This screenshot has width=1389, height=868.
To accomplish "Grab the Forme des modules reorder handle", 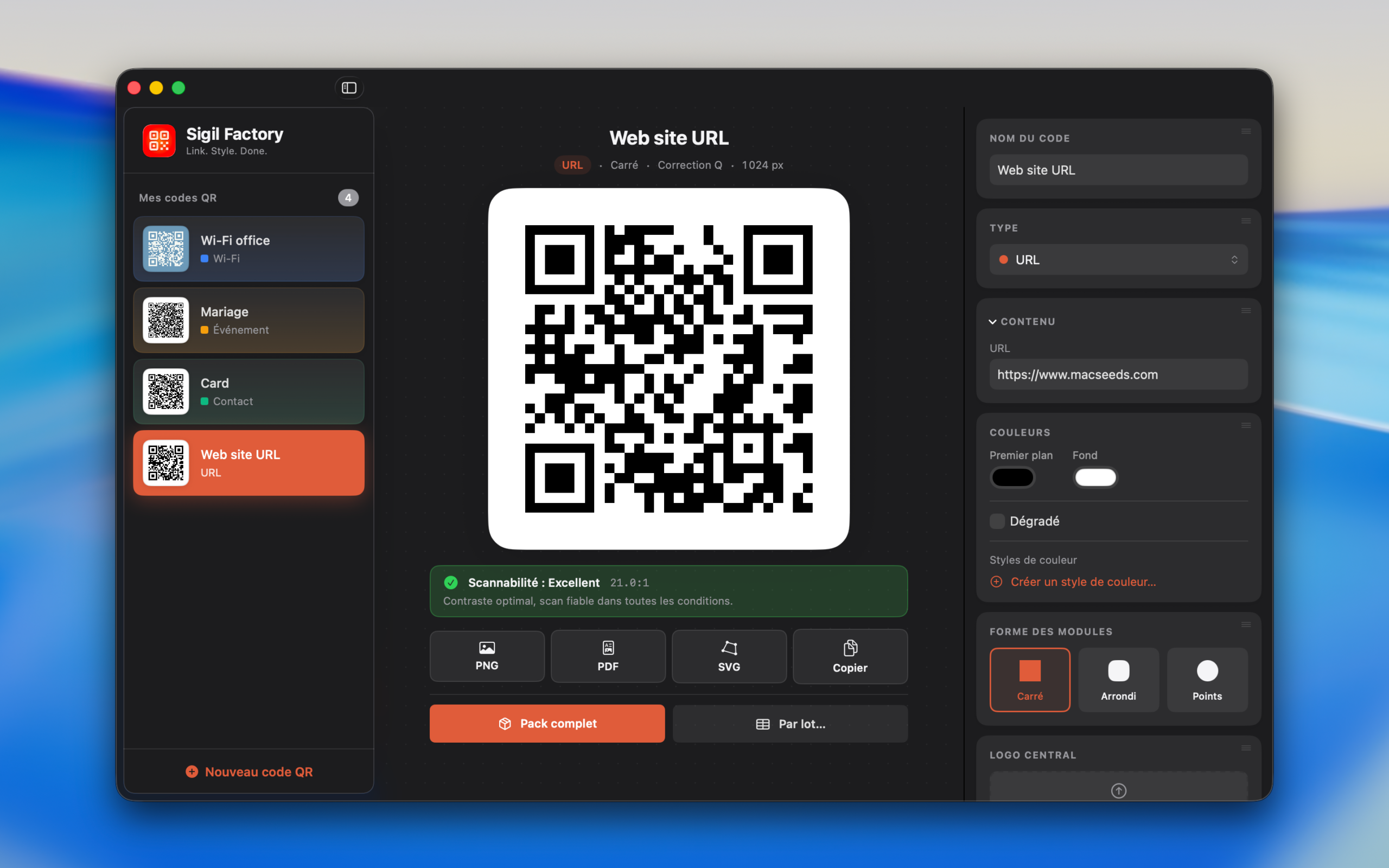I will (x=1246, y=624).
